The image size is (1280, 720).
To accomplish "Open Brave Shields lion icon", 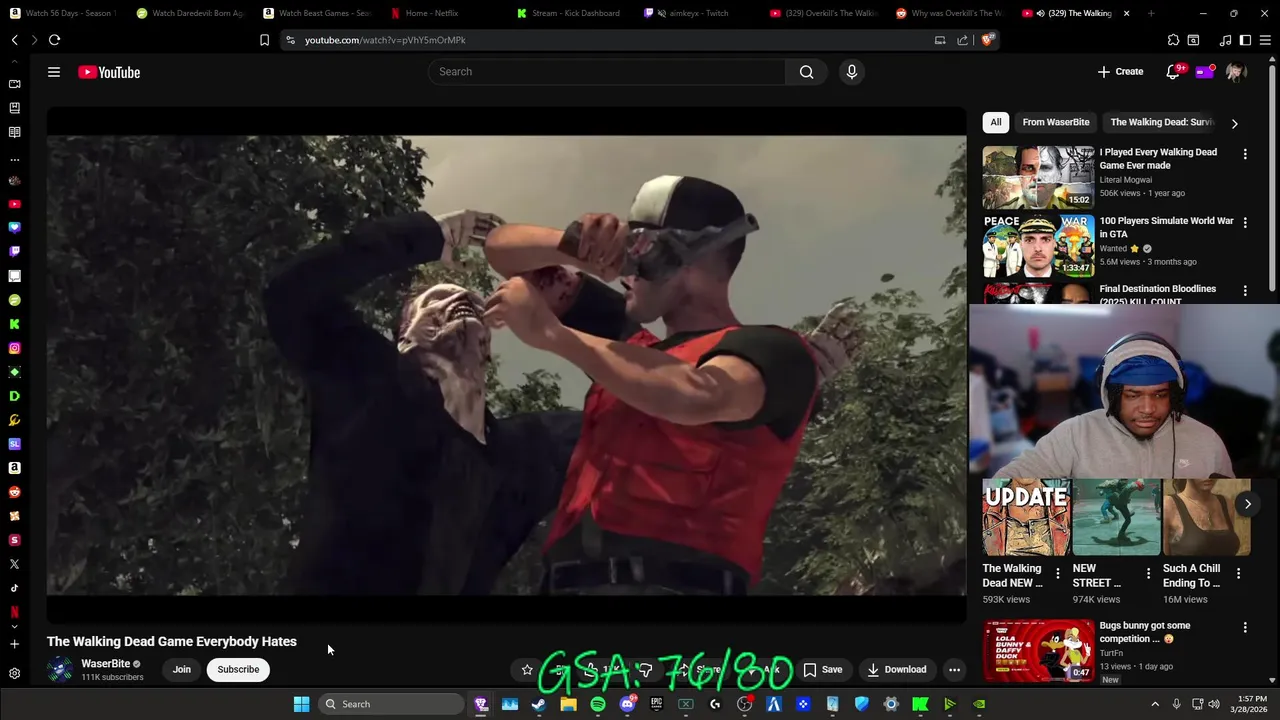I will pos(987,40).
